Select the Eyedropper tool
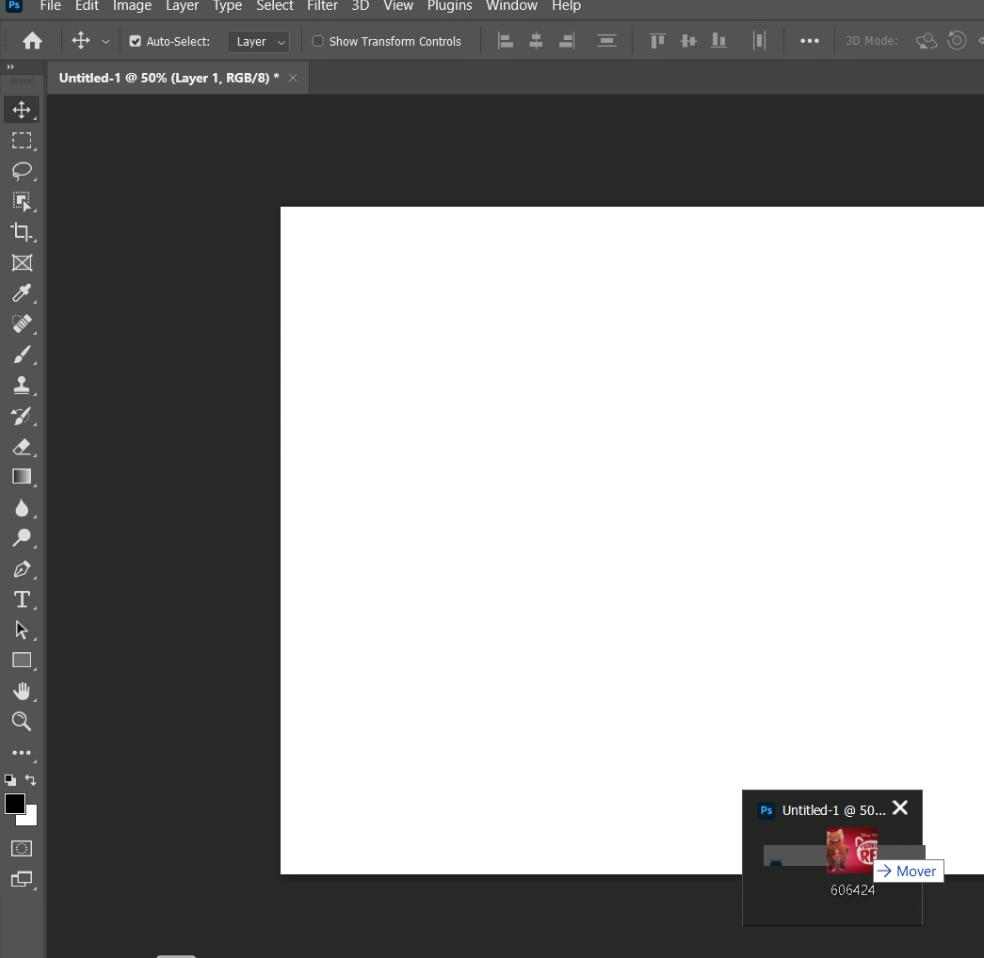Screen dimensions: 984x958 [21, 293]
